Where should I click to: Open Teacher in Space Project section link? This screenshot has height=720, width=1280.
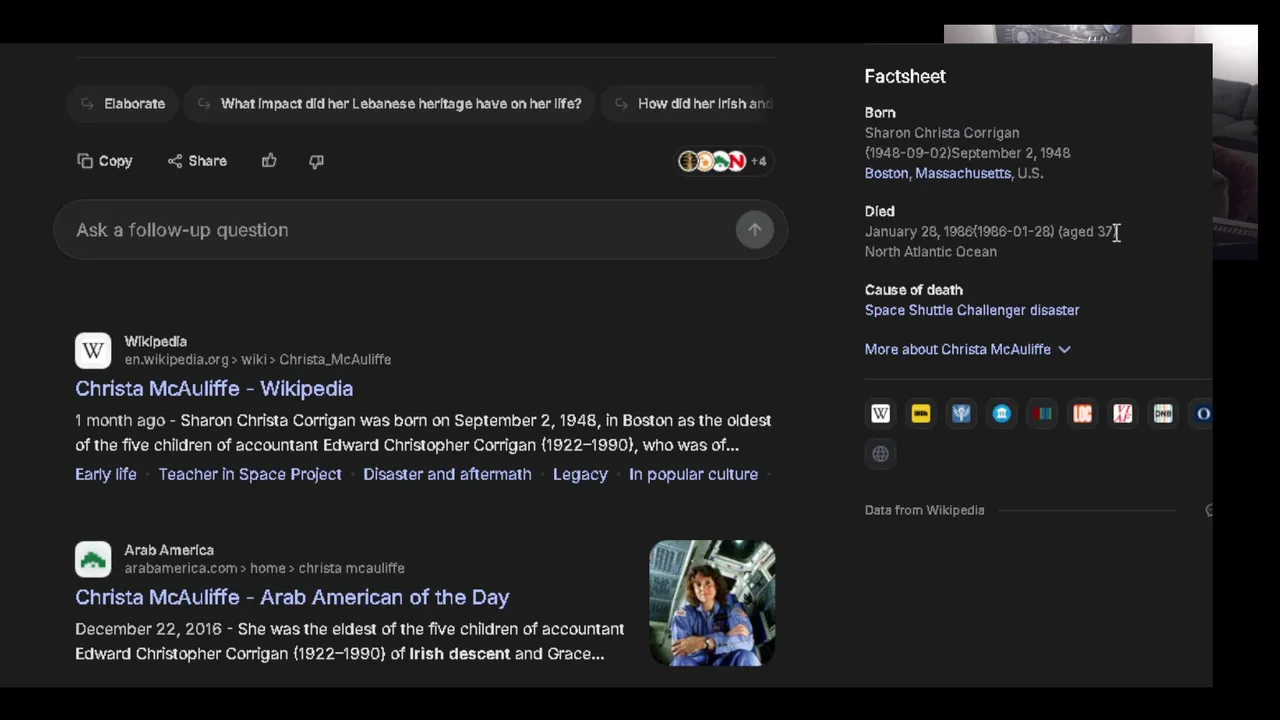pyautogui.click(x=250, y=474)
